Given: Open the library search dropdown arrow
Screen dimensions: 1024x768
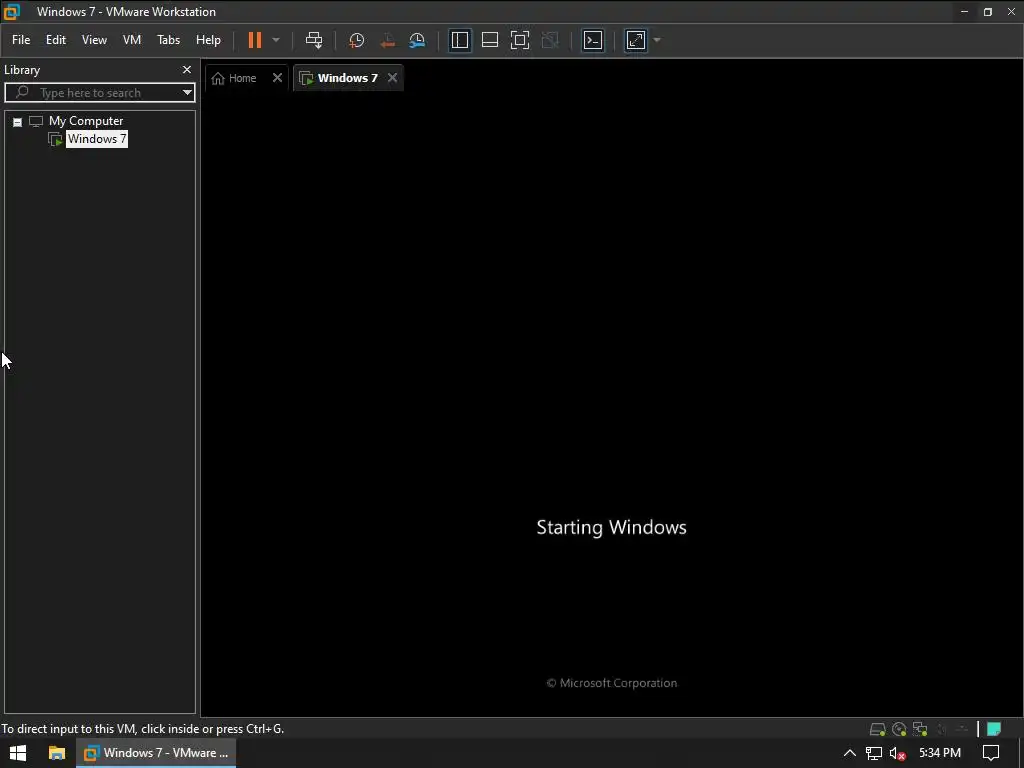Looking at the screenshot, I should [187, 93].
